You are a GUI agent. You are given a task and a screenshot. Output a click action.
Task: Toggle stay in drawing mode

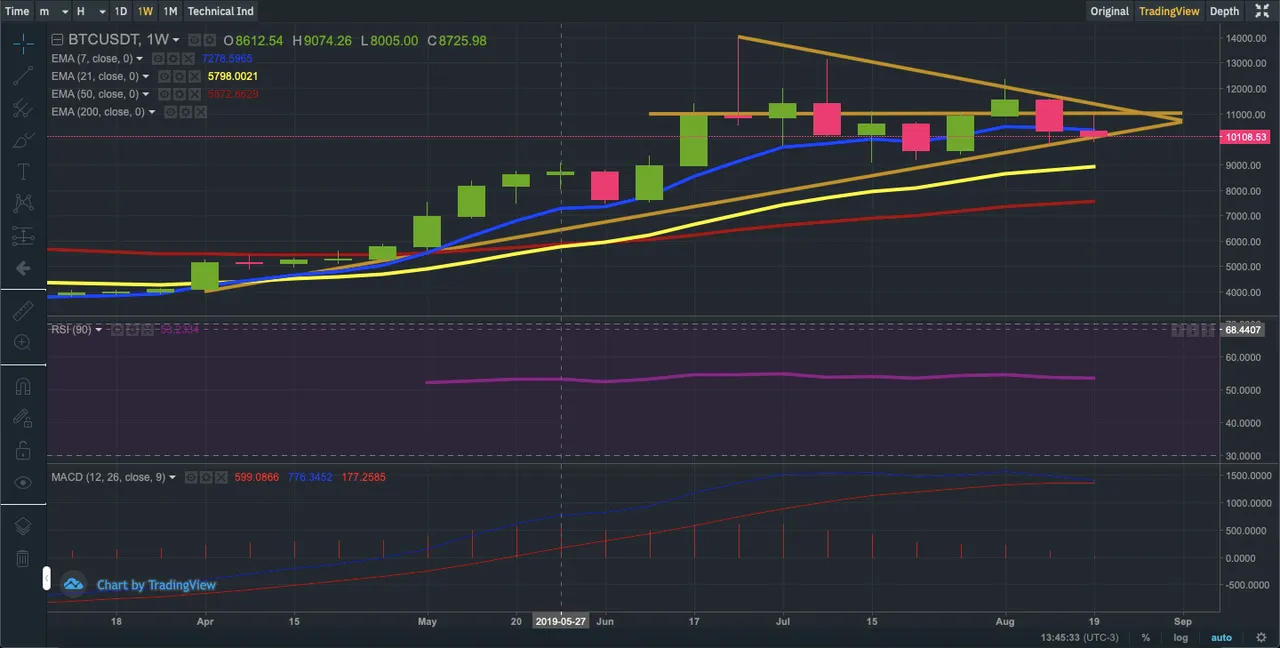pyautogui.click(x=22, y=418)
